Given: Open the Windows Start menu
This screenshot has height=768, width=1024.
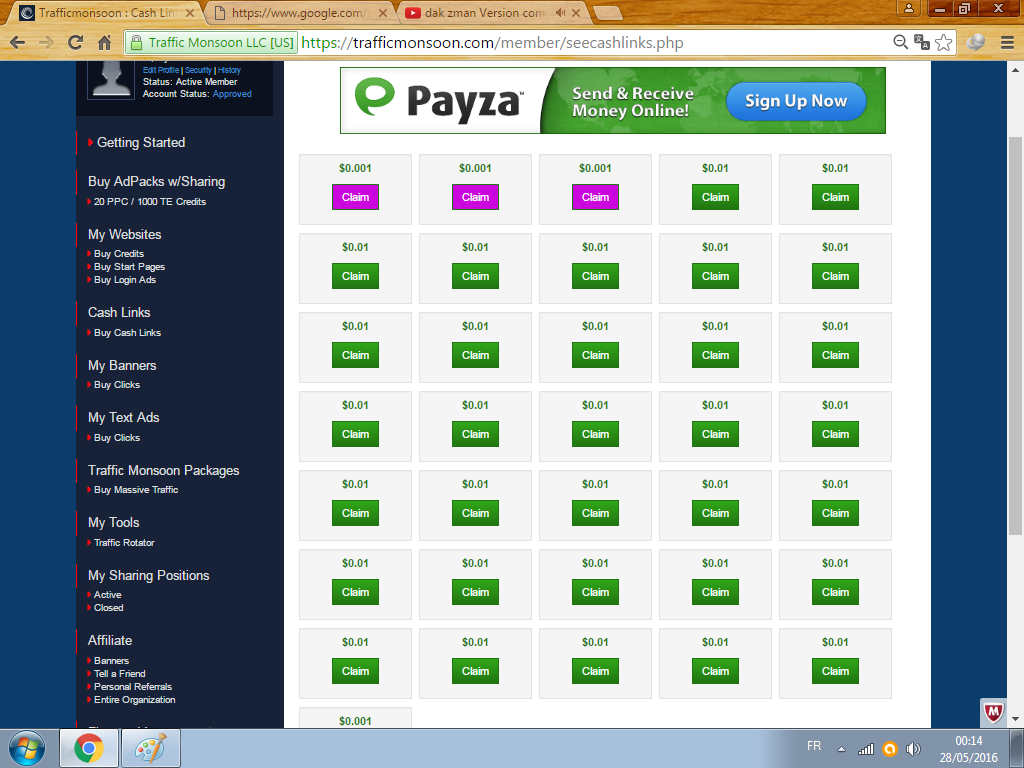Looking at the screenshot, I should pos(27,748).
